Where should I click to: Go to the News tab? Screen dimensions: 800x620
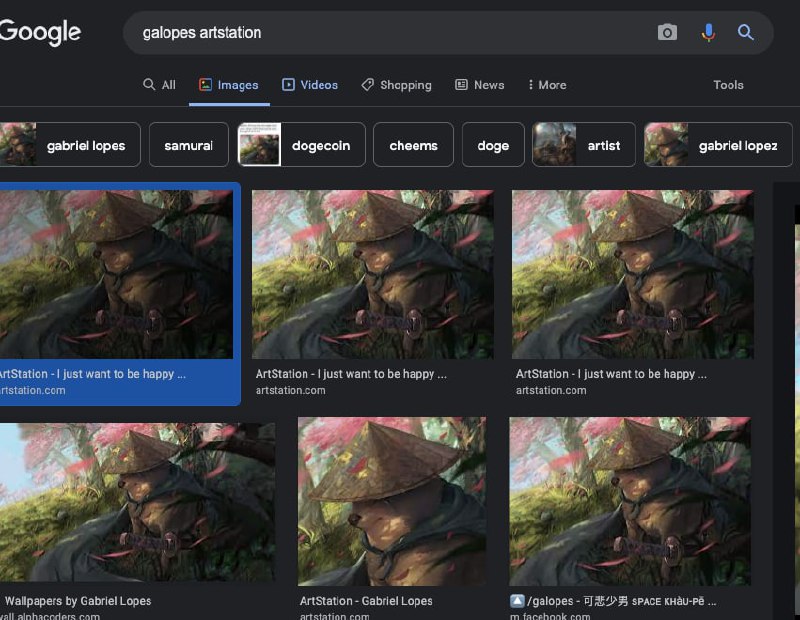[480, 85]
